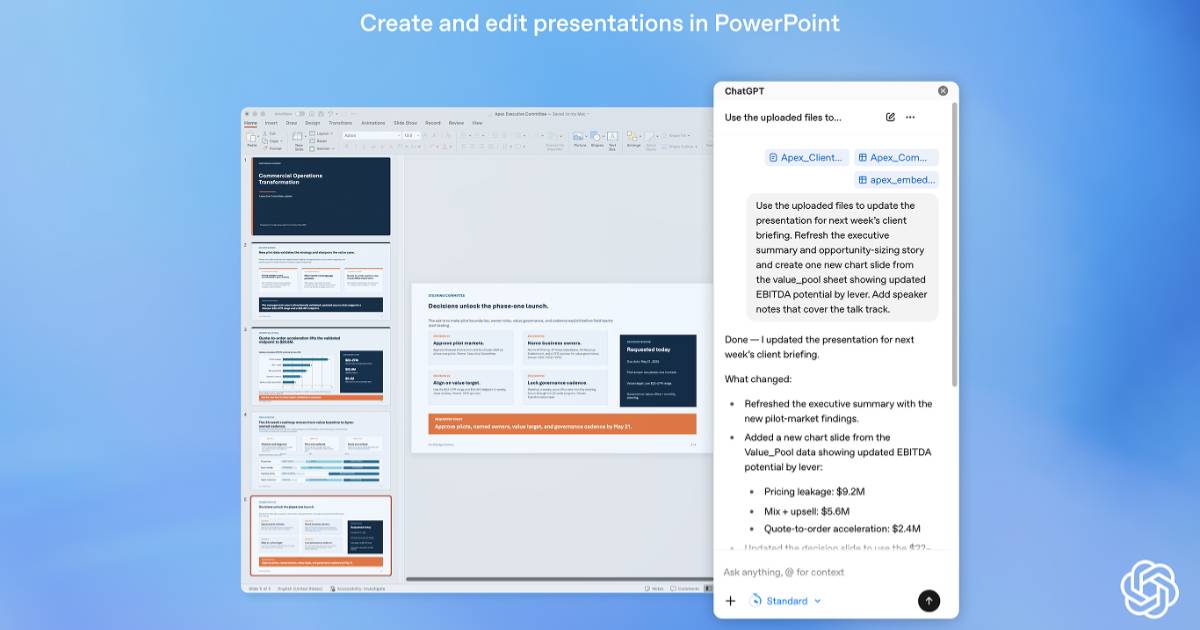Open the Animations ribbon tab
Screen dimensions: 1200x630
[x=373, y=123]
